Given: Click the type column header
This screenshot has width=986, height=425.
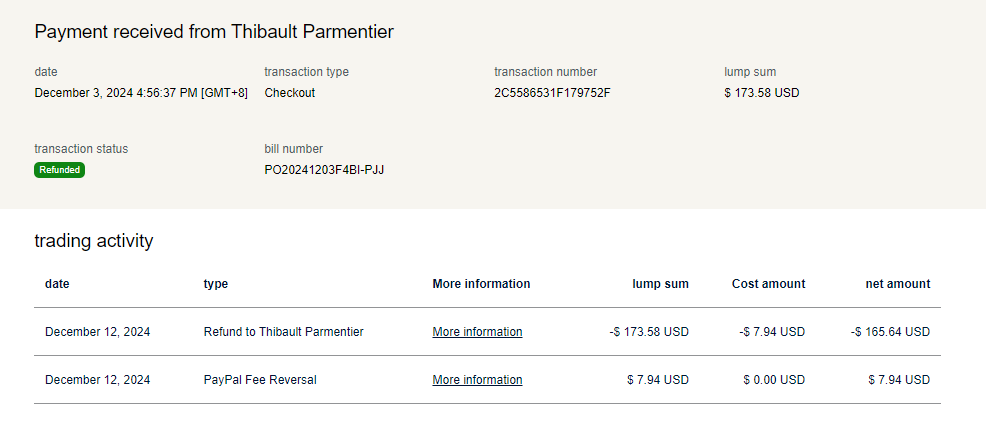Looking at the screenshot, I should click(x=215, y=284).
